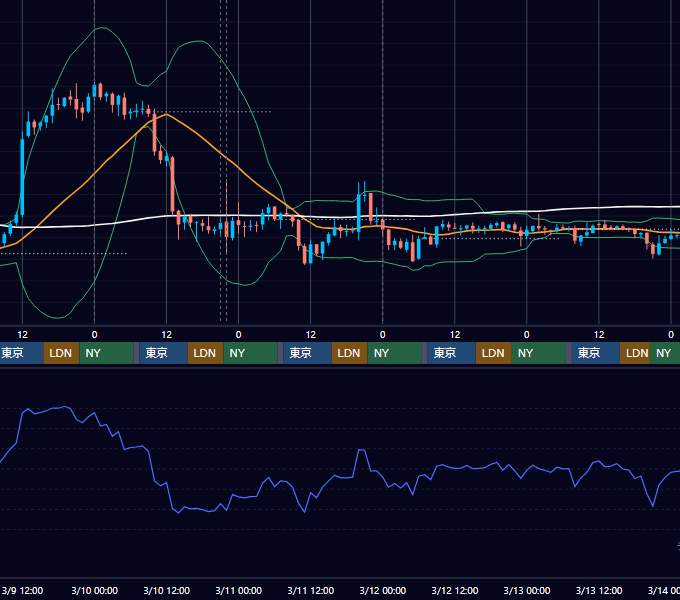Click the 3/9 12:00 date axis label
The height and width of the screenshot is (600, 680).
[22, 590]
